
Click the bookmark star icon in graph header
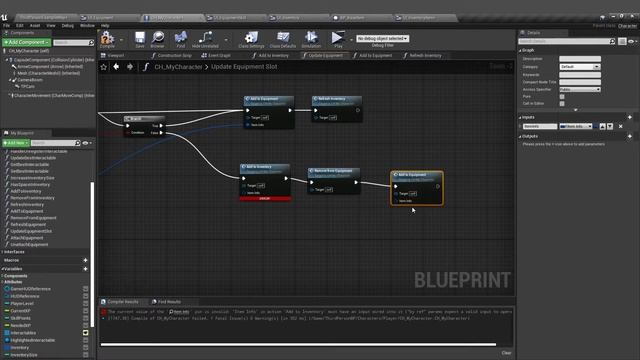104,67
